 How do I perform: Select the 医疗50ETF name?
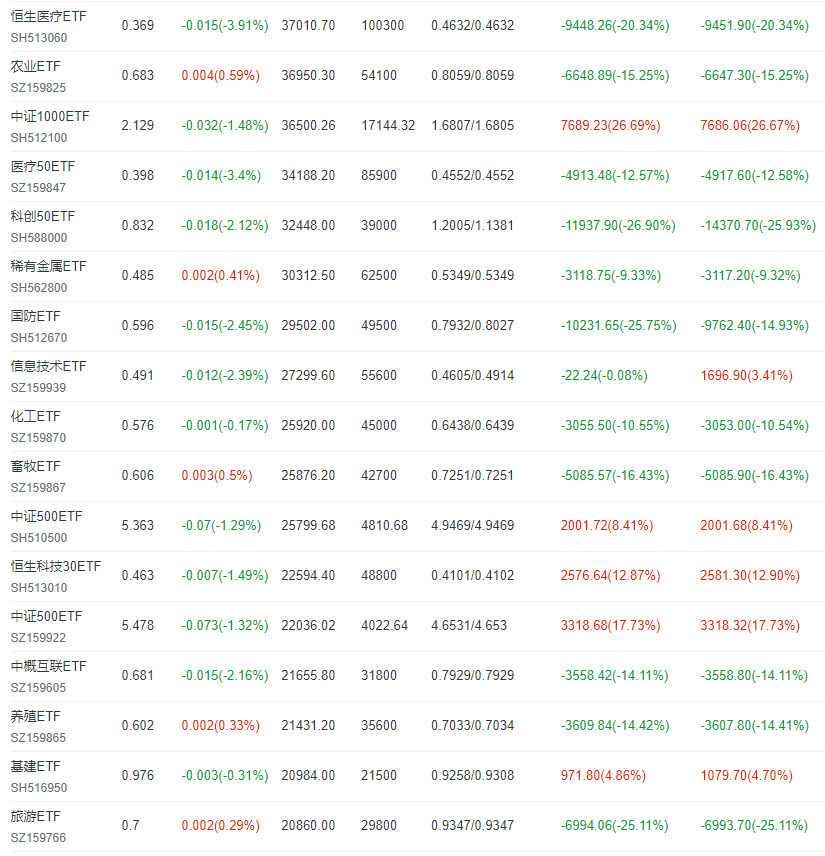pyautogui.click(x=43, y=167)
